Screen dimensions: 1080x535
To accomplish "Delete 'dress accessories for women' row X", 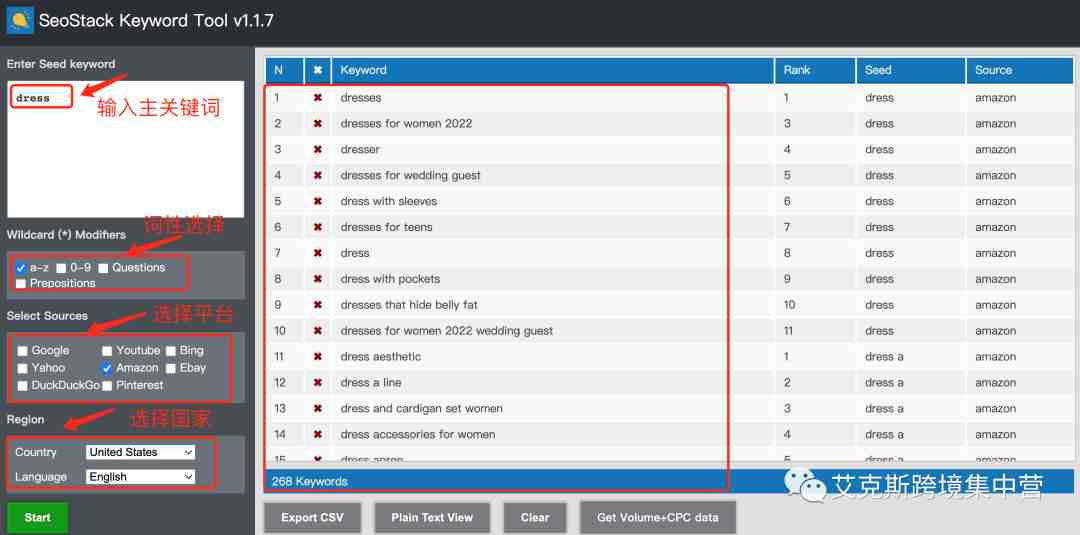I will pos(318,434).
